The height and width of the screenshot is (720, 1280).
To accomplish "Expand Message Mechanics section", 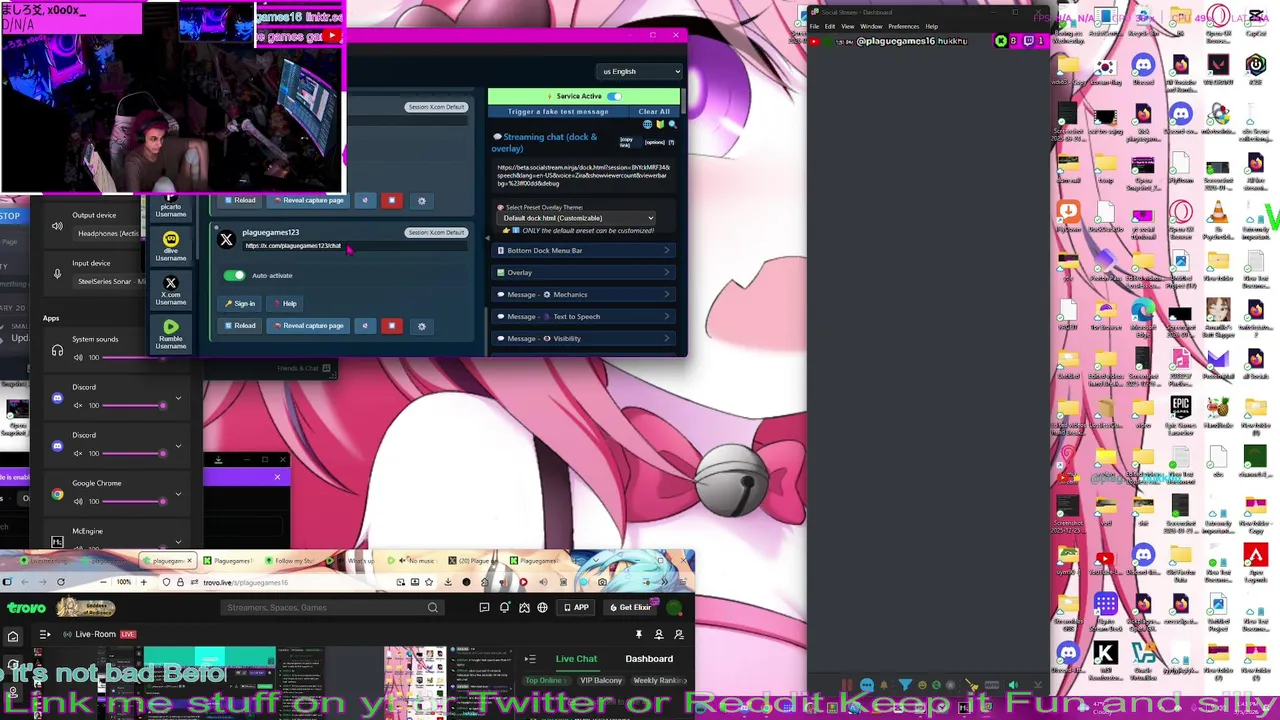I will pos(585,294).
